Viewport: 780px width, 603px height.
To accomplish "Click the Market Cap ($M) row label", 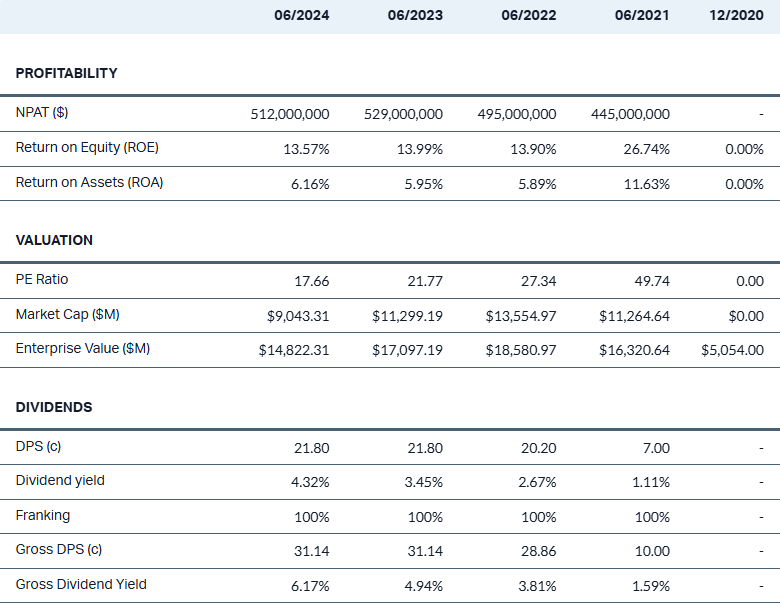I will pos(67,314).
